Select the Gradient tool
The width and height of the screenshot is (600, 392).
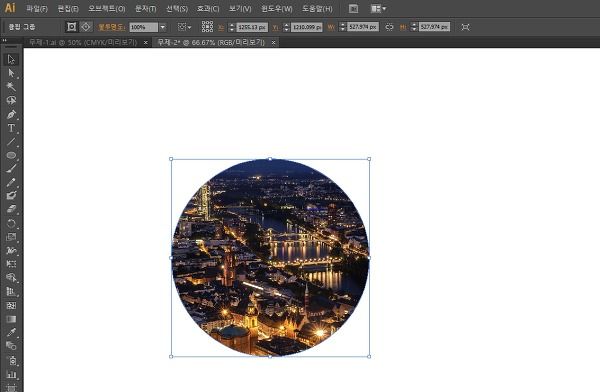[11, 319]
